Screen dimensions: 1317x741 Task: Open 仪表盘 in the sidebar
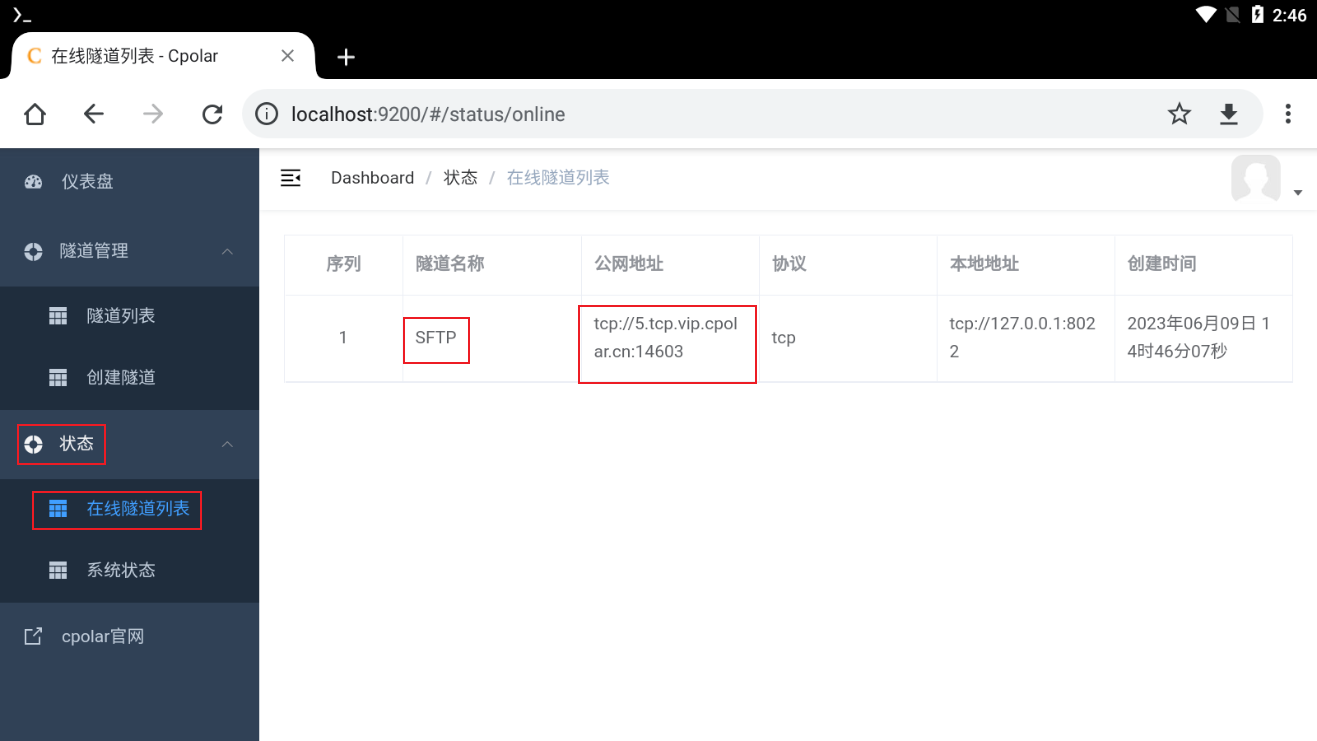(x=129, y=181)
